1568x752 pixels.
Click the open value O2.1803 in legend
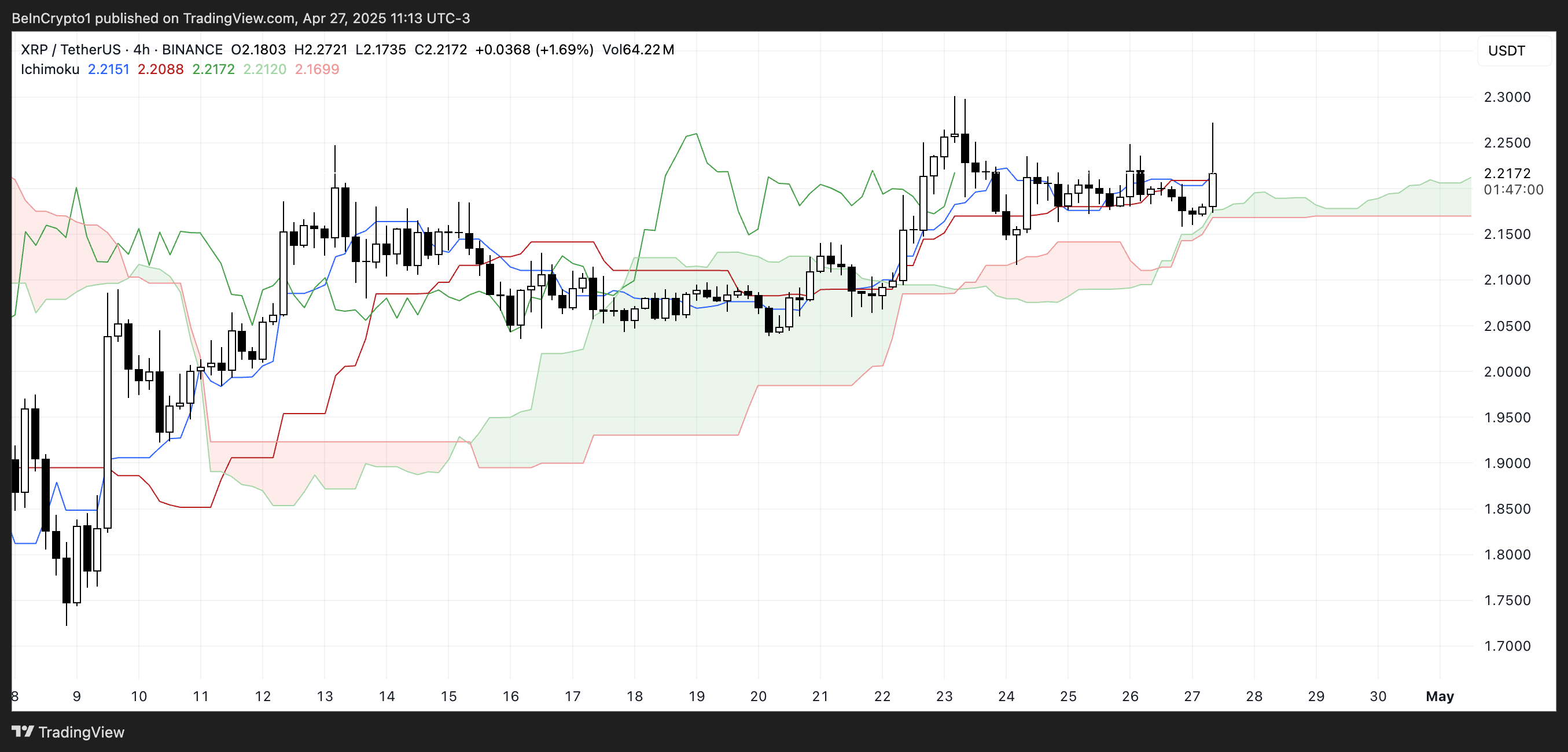click(x=258, y=49)
